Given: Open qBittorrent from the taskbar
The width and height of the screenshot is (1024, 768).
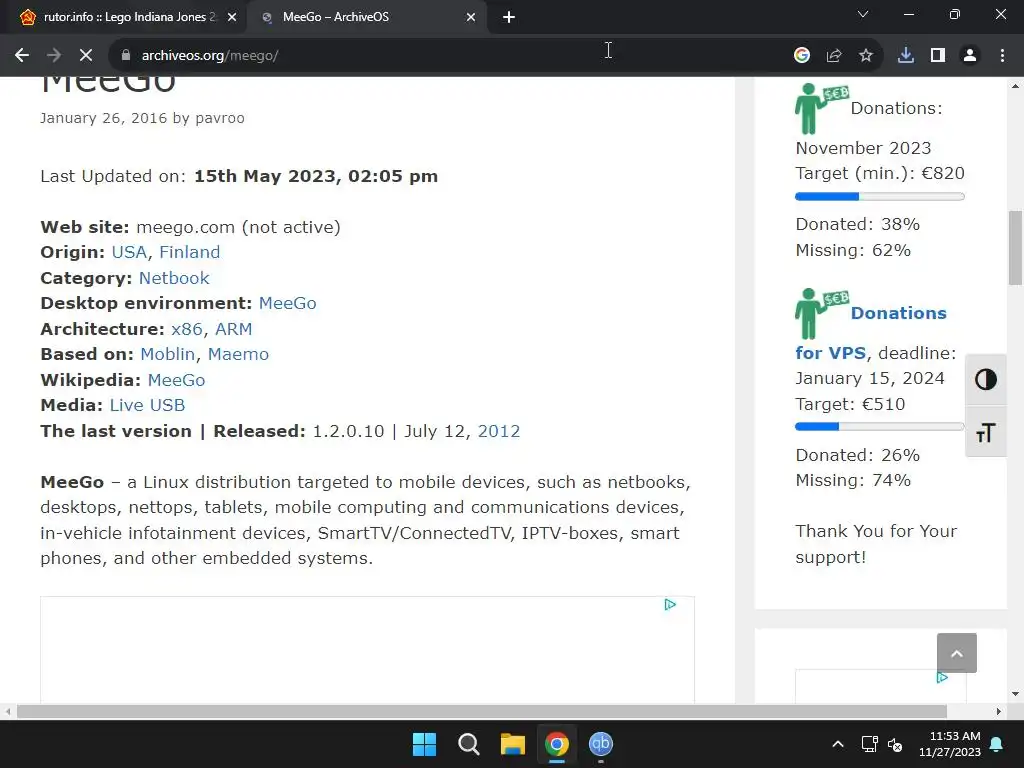Looking at the screenshot, I should coord(601,744).
